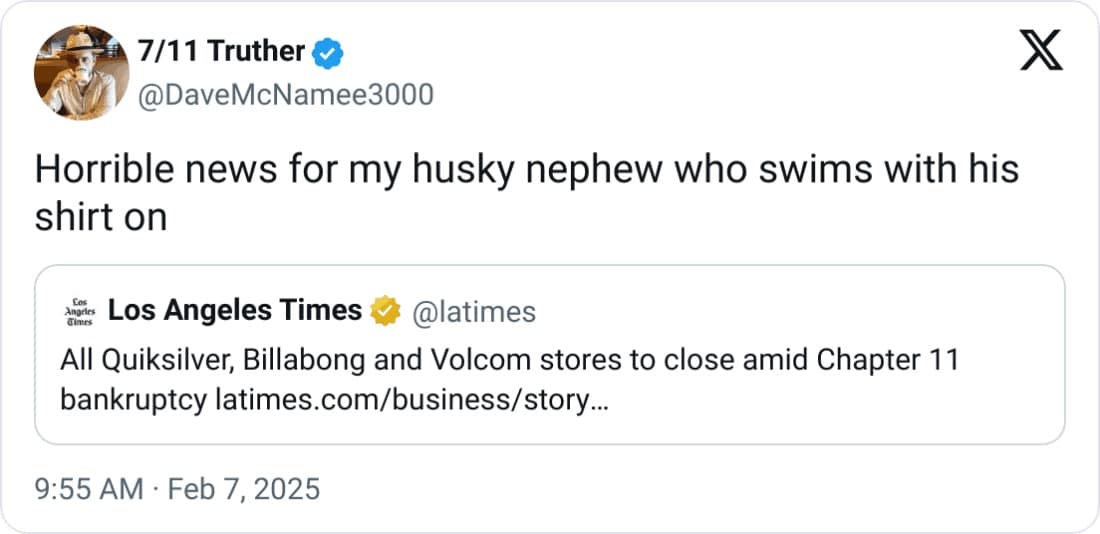Click the X logo in the corner
The width and height of the screenshot is (1100, 534).
coord(1041,50)
